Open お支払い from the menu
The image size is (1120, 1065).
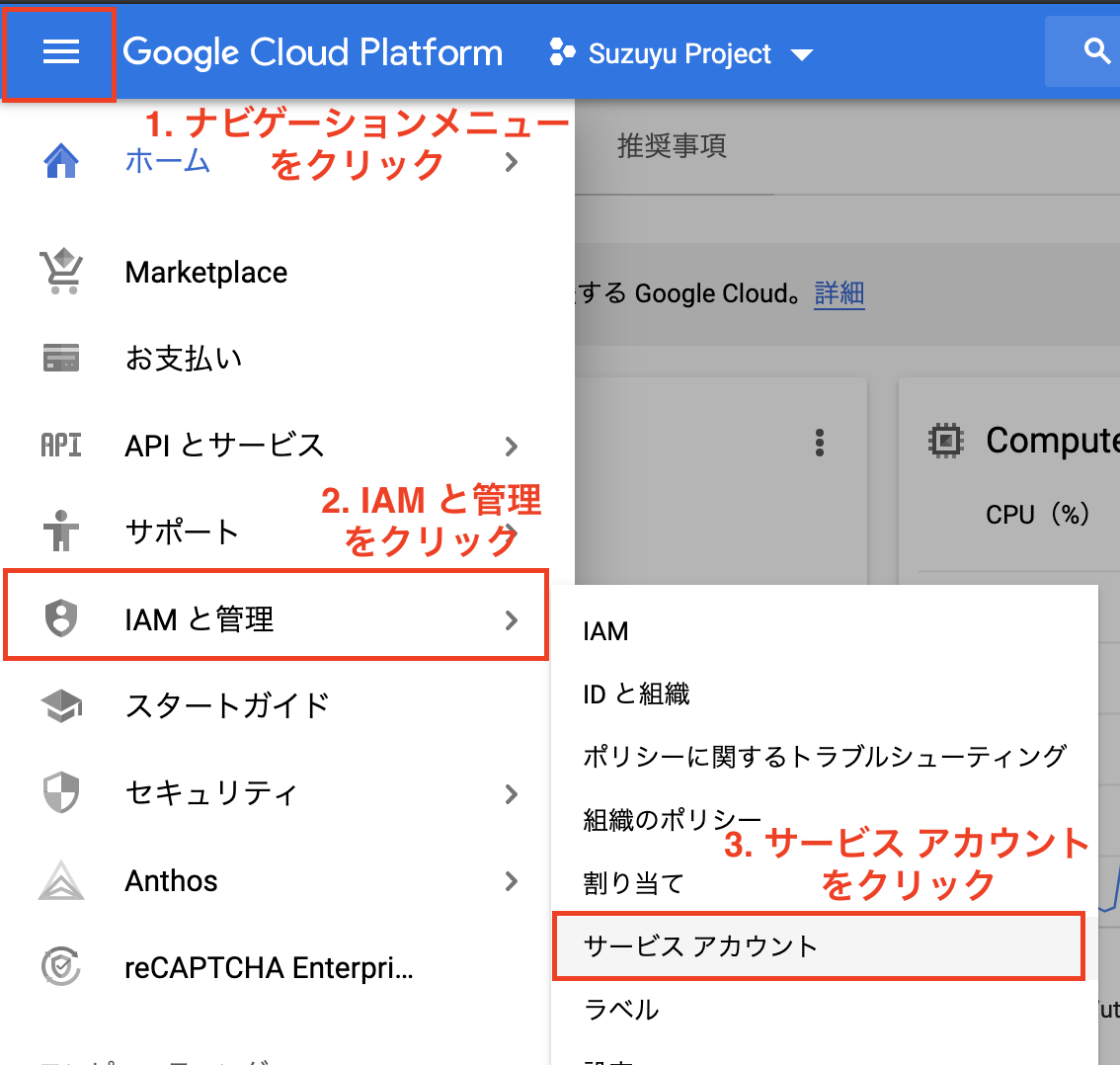[184, 359]
